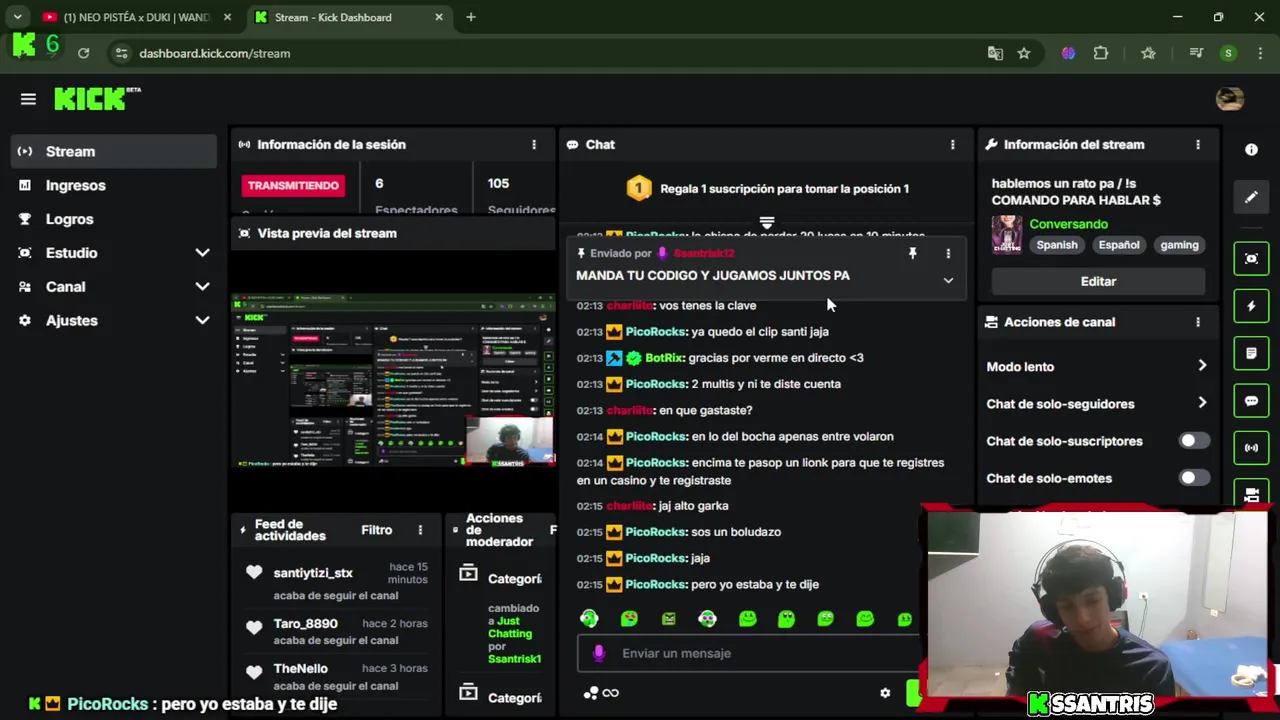
Task: Open the tab search dropdown arrow
Action: pyautogui.click(x=17, y=17)
